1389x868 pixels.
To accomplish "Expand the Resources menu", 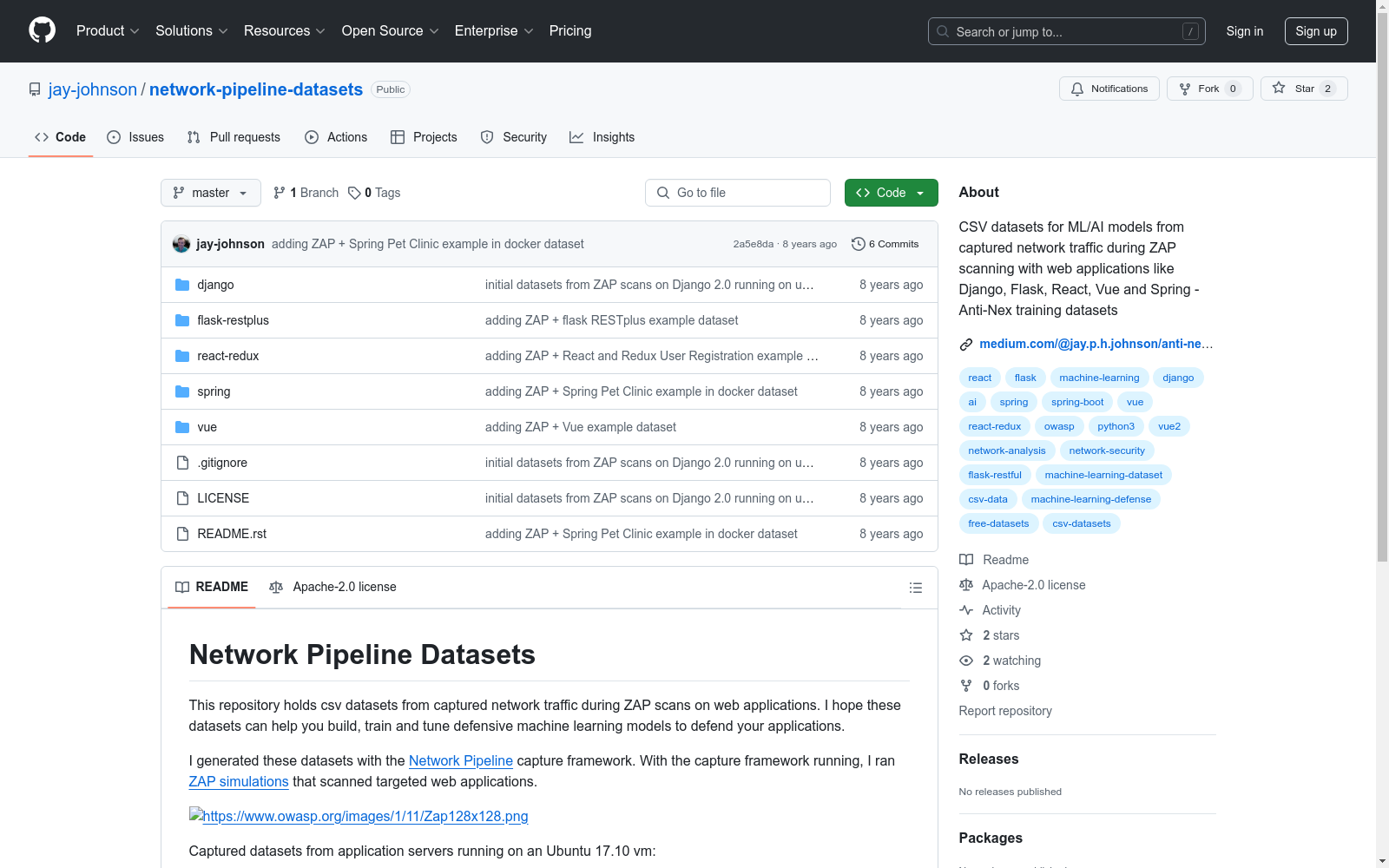I will click(285, 30).
